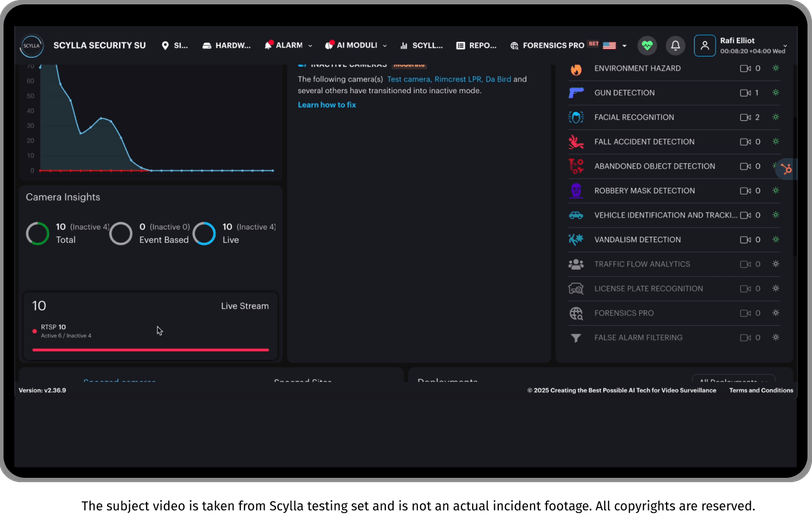Open settings gear for Vandalism Detection
812x519 pixels.
pyautogui.click(x=775, y=239)
